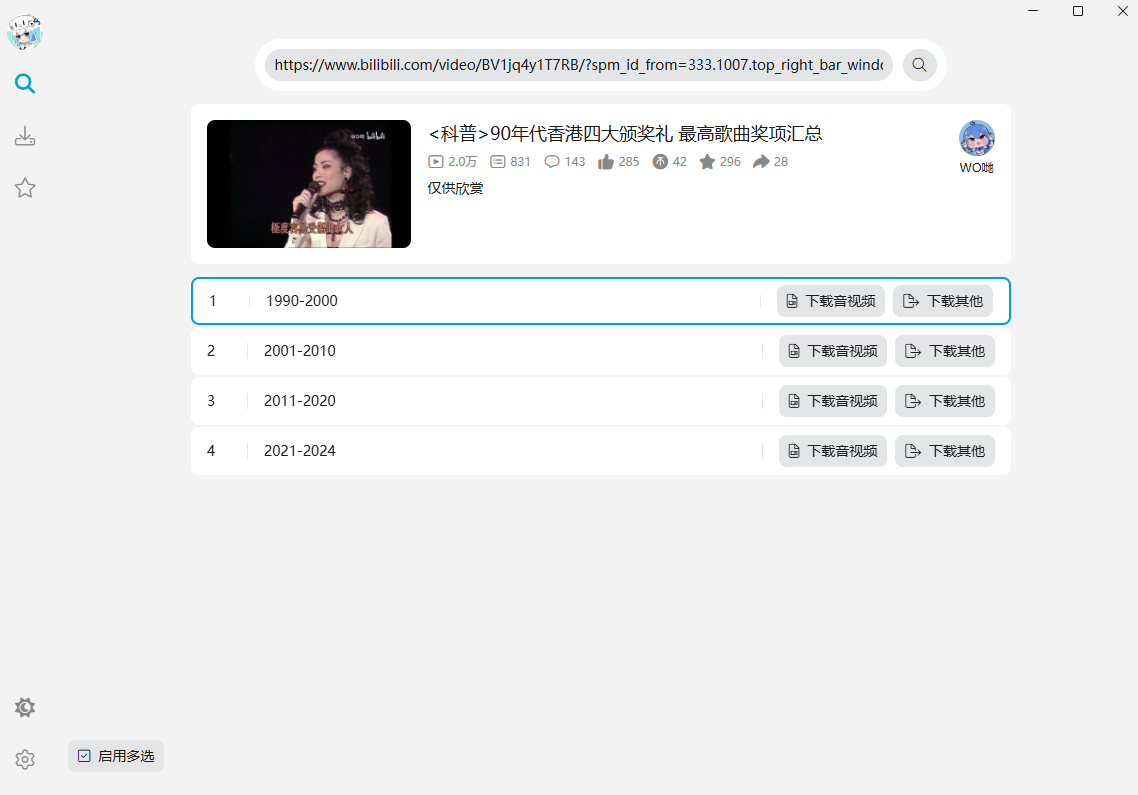Download other files for 2001-2010
The width and height of the screenshot is (1138, 795).
coord(944,351)
